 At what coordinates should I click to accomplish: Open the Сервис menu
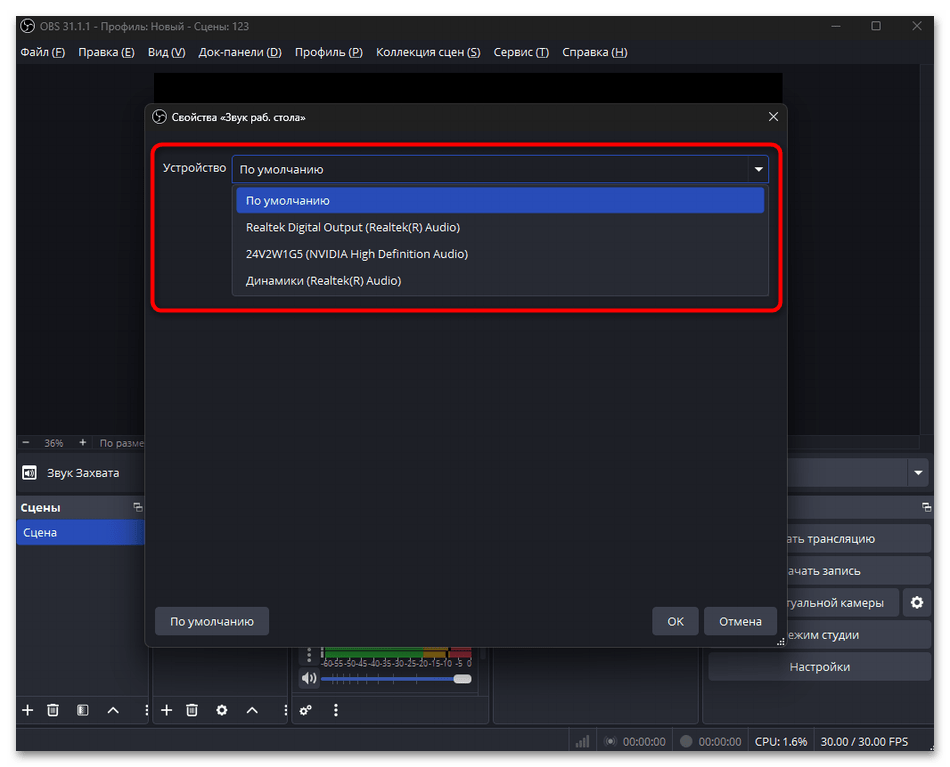(521, 52)
